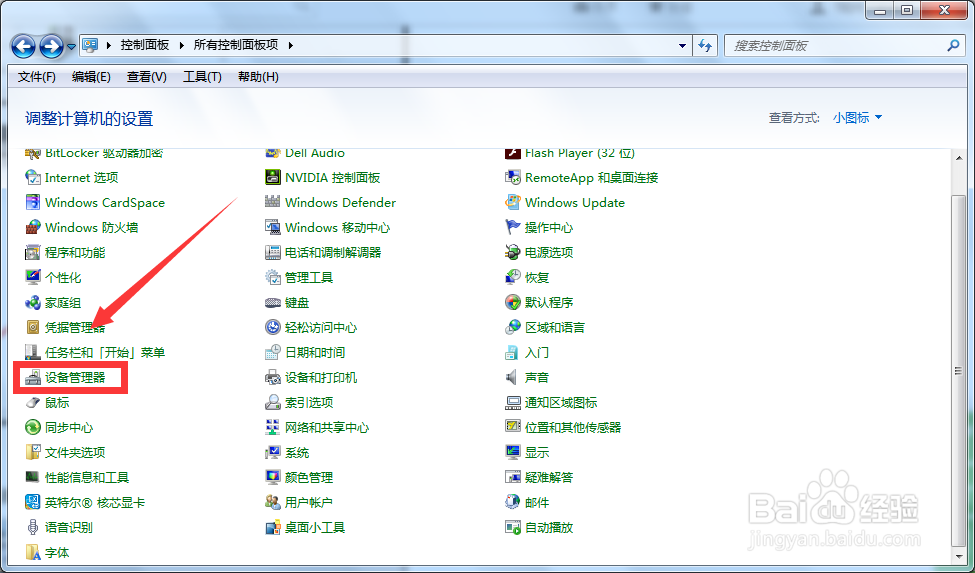Screen dimensions: 975x573
Task: Click the search magnifier icon
Action: (953, 45)
